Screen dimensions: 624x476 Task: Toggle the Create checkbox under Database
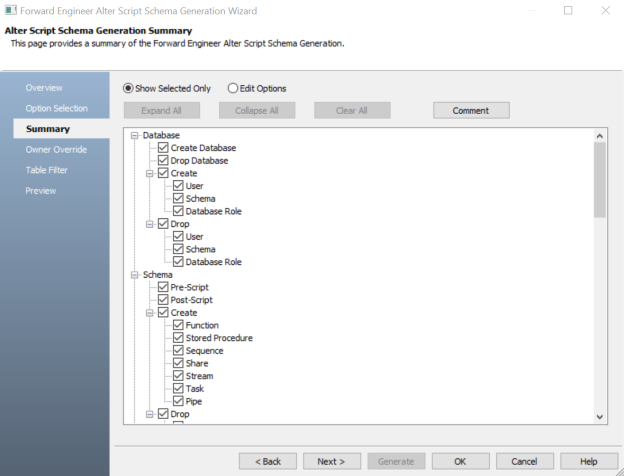163,173
